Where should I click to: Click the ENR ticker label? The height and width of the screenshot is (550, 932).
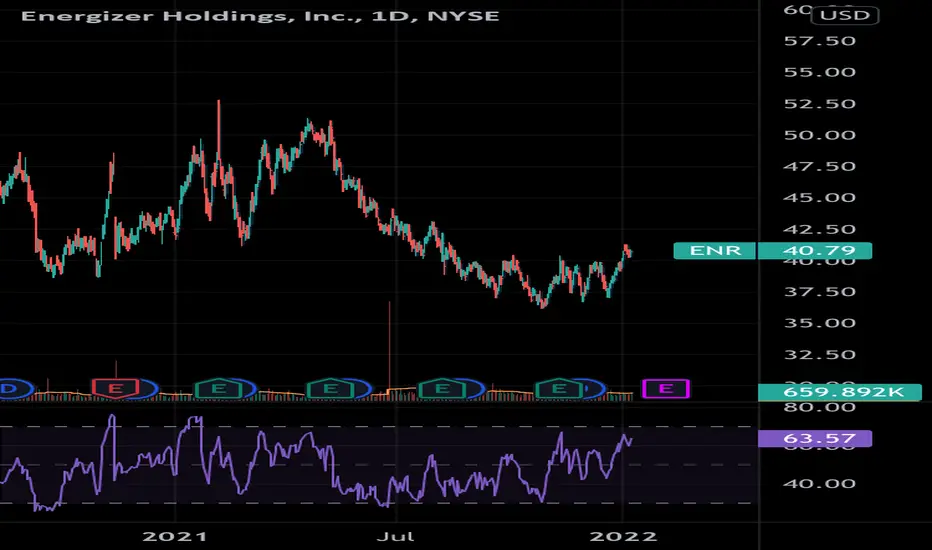(714, 251)
